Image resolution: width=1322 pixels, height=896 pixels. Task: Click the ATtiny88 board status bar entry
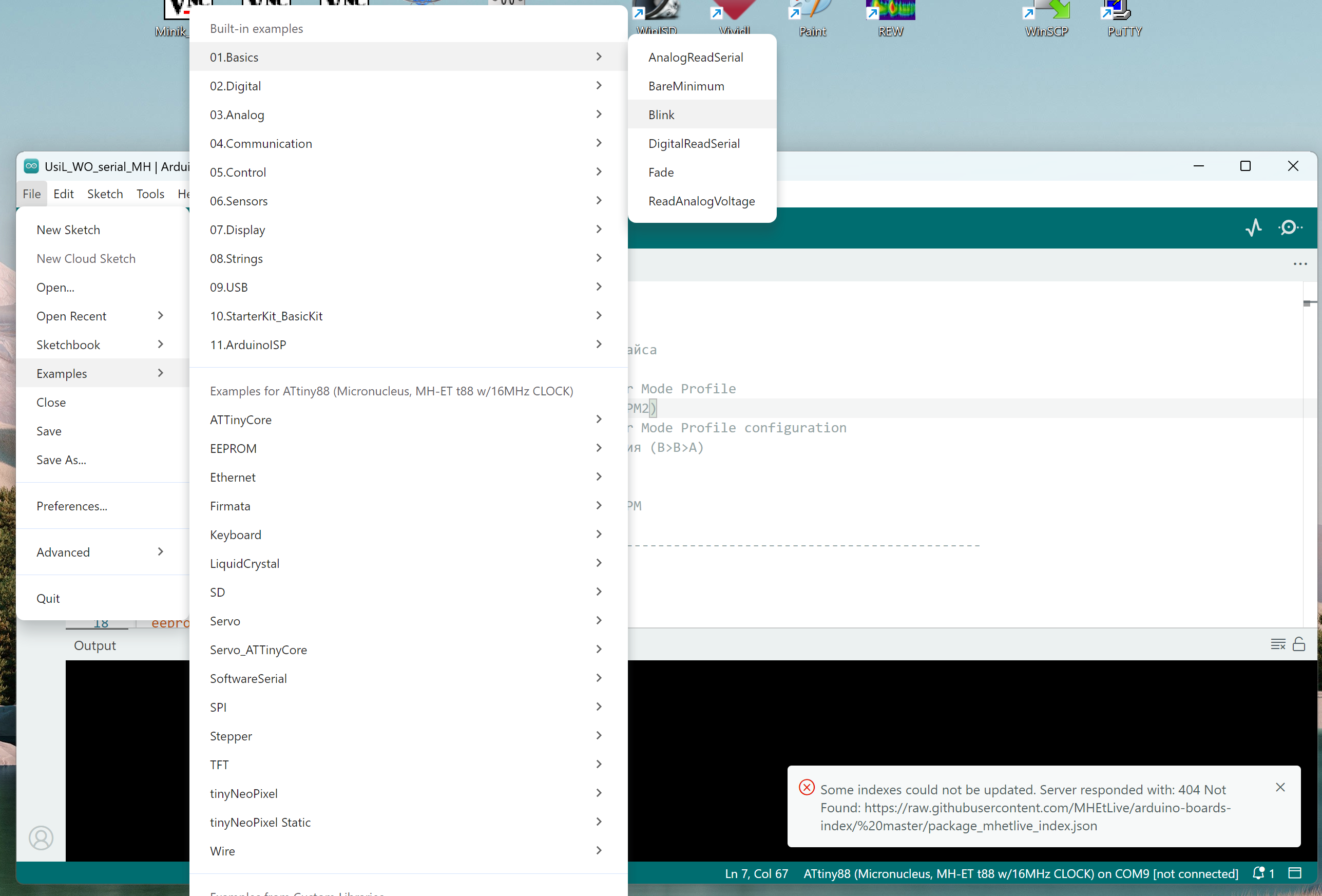1021,873
